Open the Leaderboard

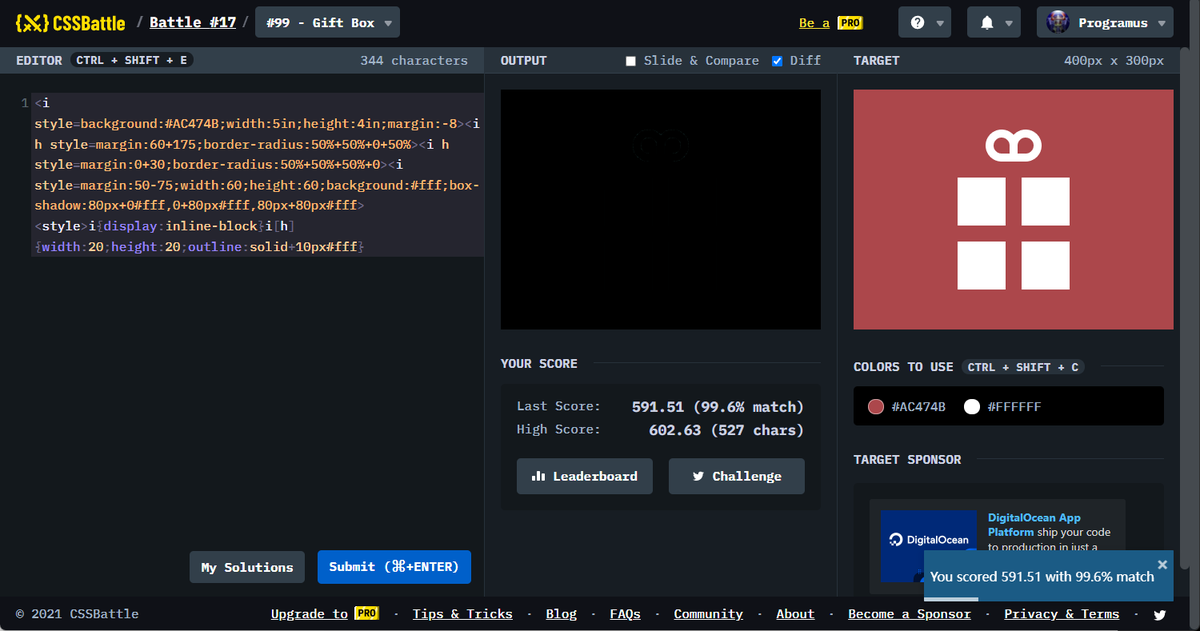[584, 476]
